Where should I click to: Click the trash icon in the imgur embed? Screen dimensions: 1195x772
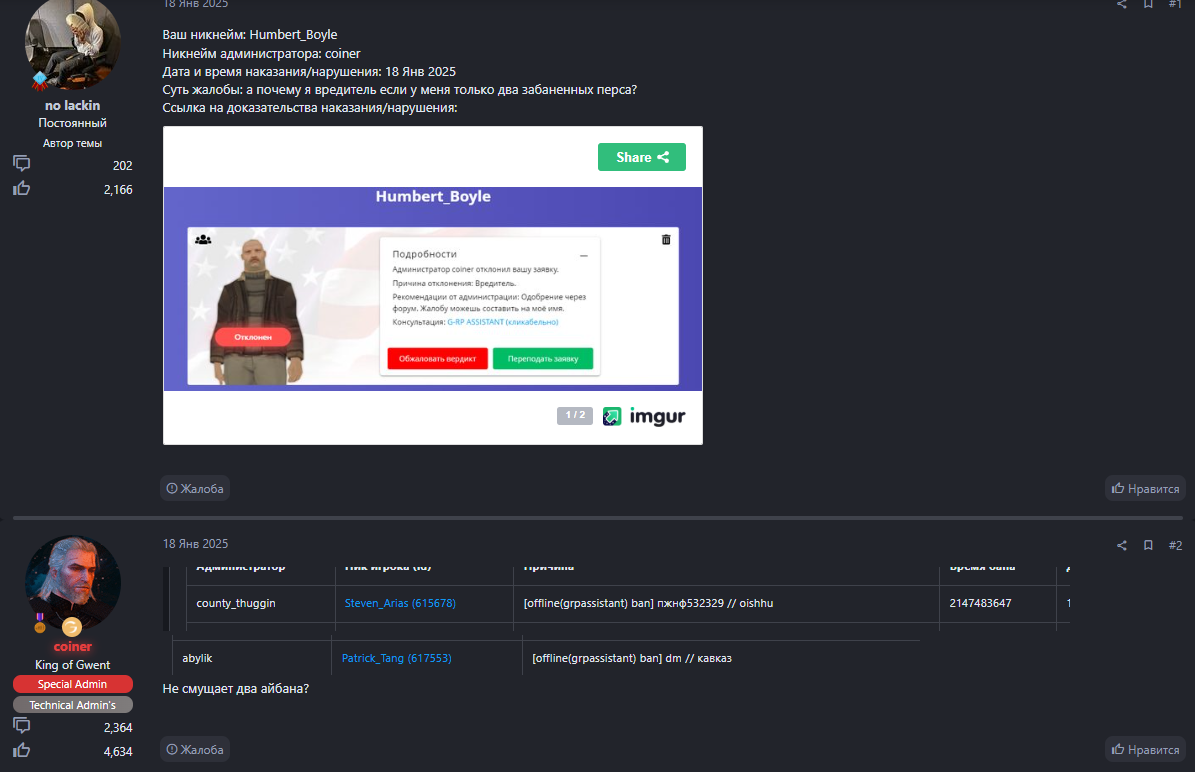click(x=666, y=240)
